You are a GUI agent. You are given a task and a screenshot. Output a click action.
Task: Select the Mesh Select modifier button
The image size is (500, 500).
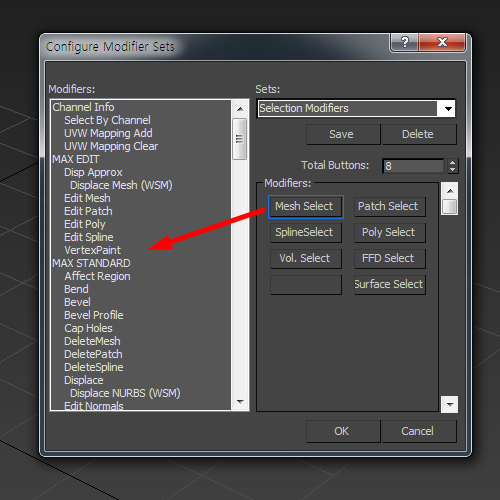[305, 206]
